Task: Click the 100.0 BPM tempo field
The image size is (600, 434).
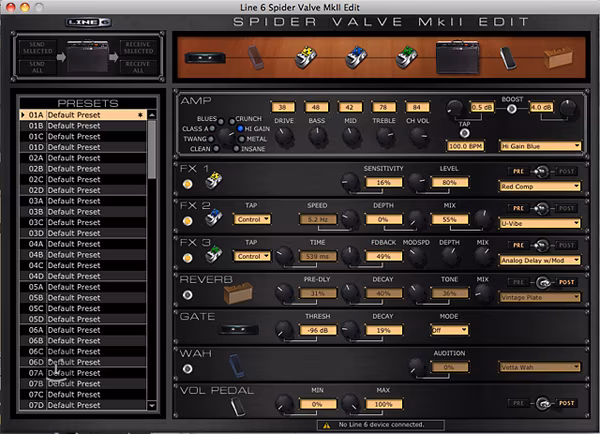Action: 466,146
